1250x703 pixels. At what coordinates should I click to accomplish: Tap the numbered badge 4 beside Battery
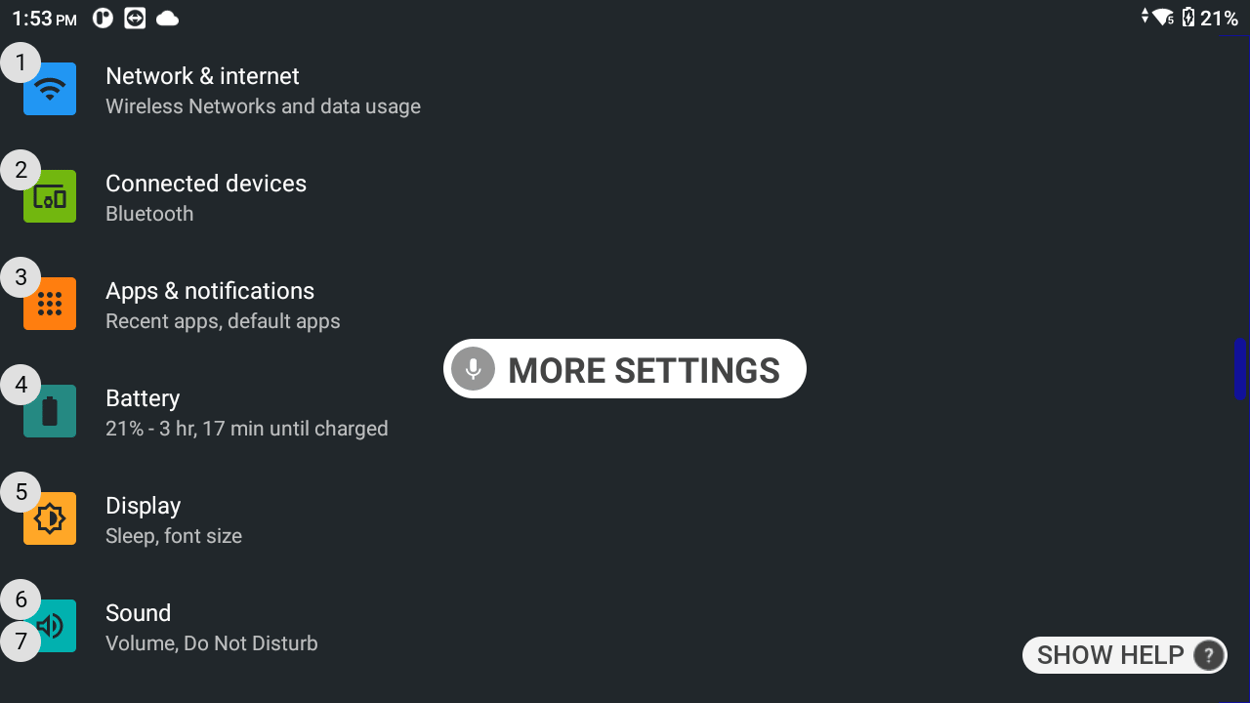[20, 384]
